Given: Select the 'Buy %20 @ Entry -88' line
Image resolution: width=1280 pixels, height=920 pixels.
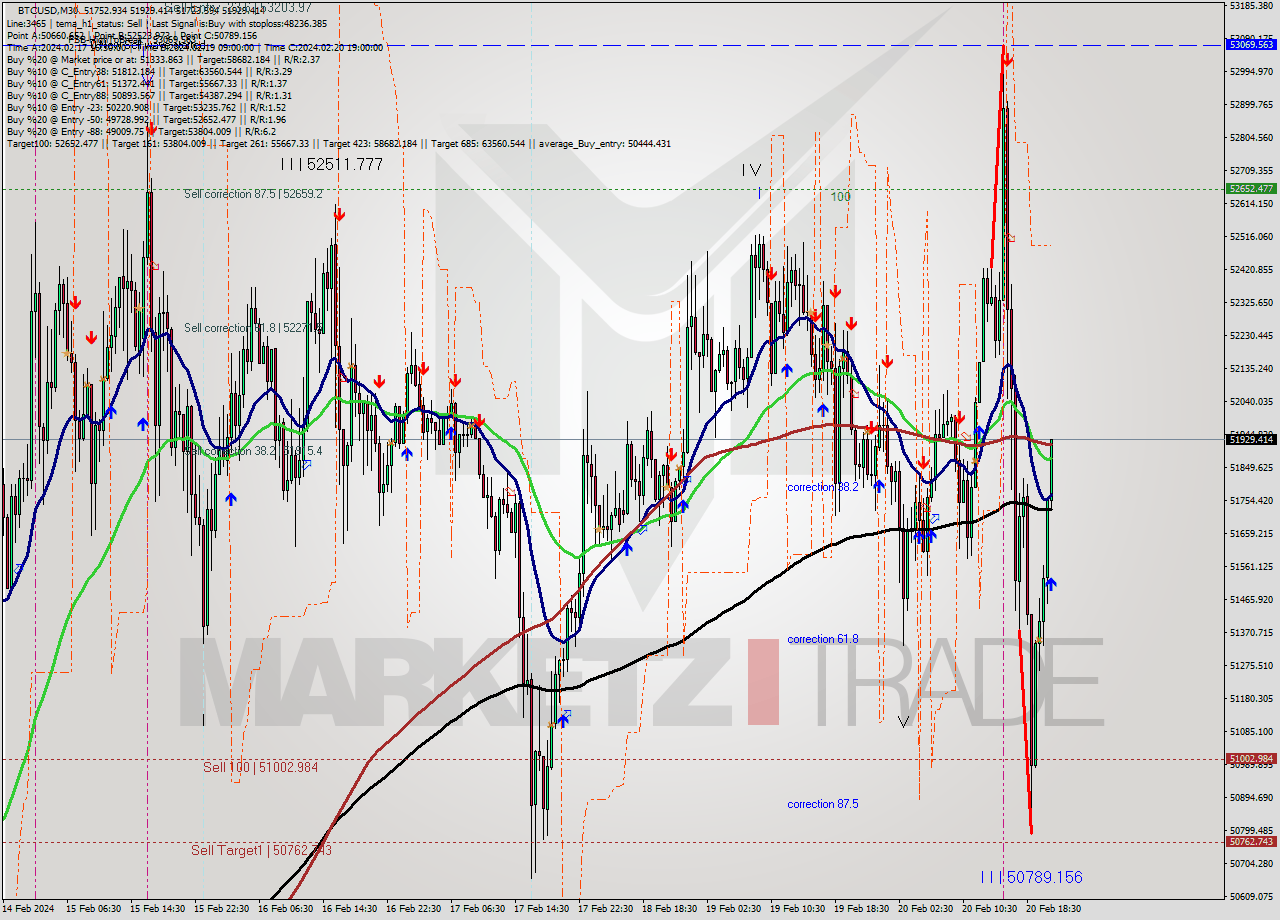Looking at the screenshot, I should click(141, 132).
